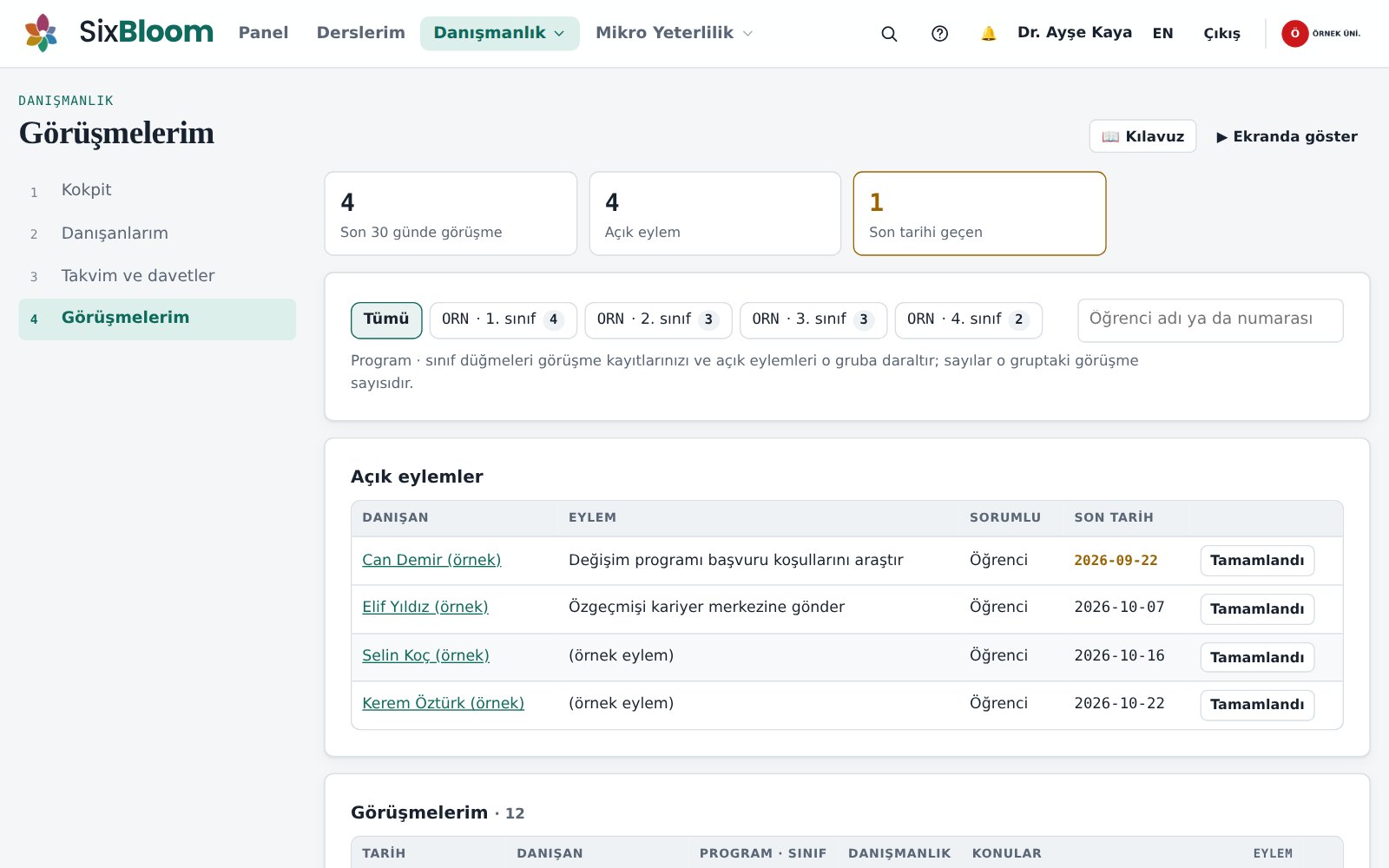Screen dimensions: 1389x868
Task: Click 'Özgeçmişi kariyer merkezine gönder' text
Action: coord(707,607)
